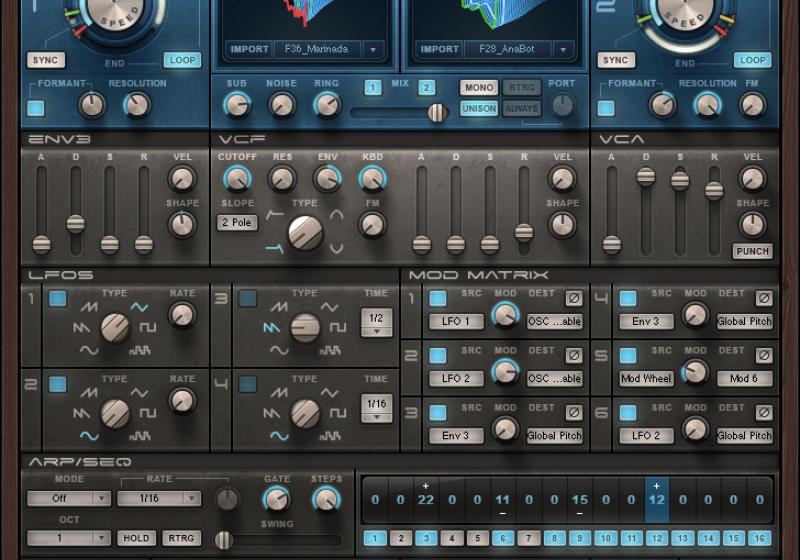Open the F36_Marinada wavetable dropdown

(x=373, y=49)
